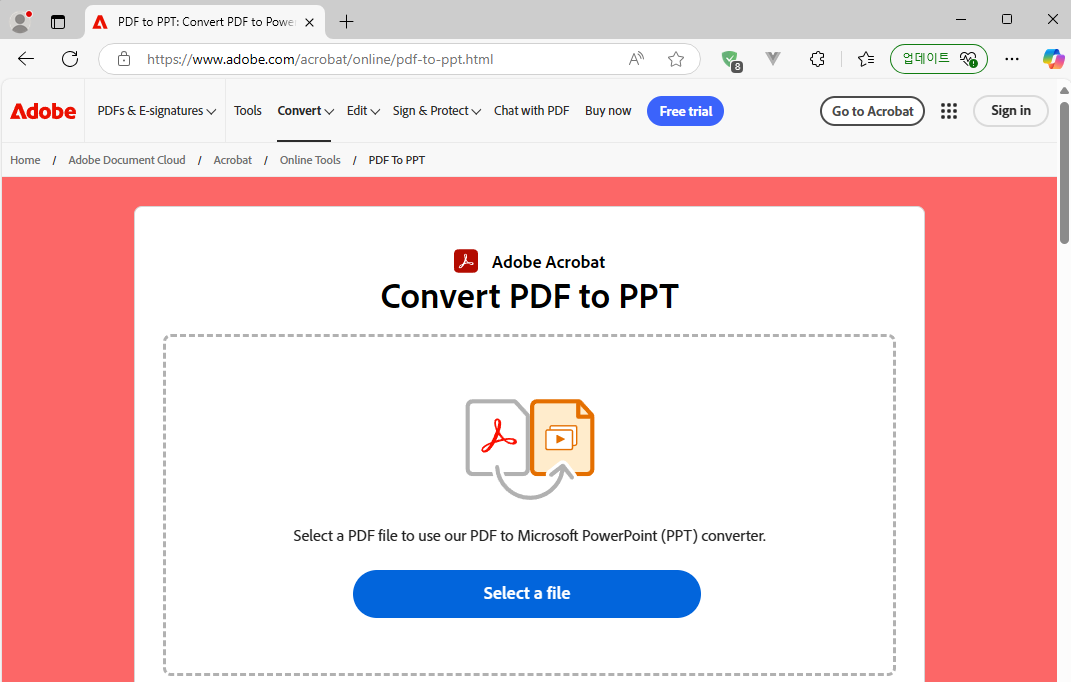
Task: Open the Copilot sidebar icon
Action: coord(1053,59)
